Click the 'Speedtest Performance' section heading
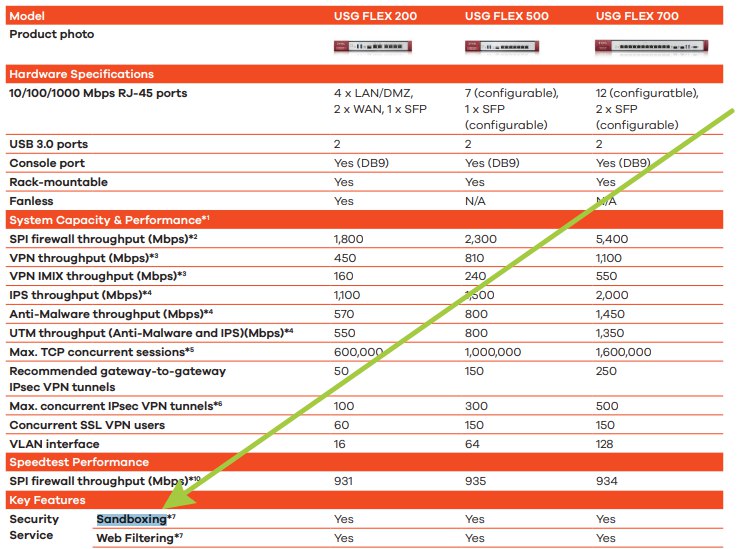 (79, 463)
